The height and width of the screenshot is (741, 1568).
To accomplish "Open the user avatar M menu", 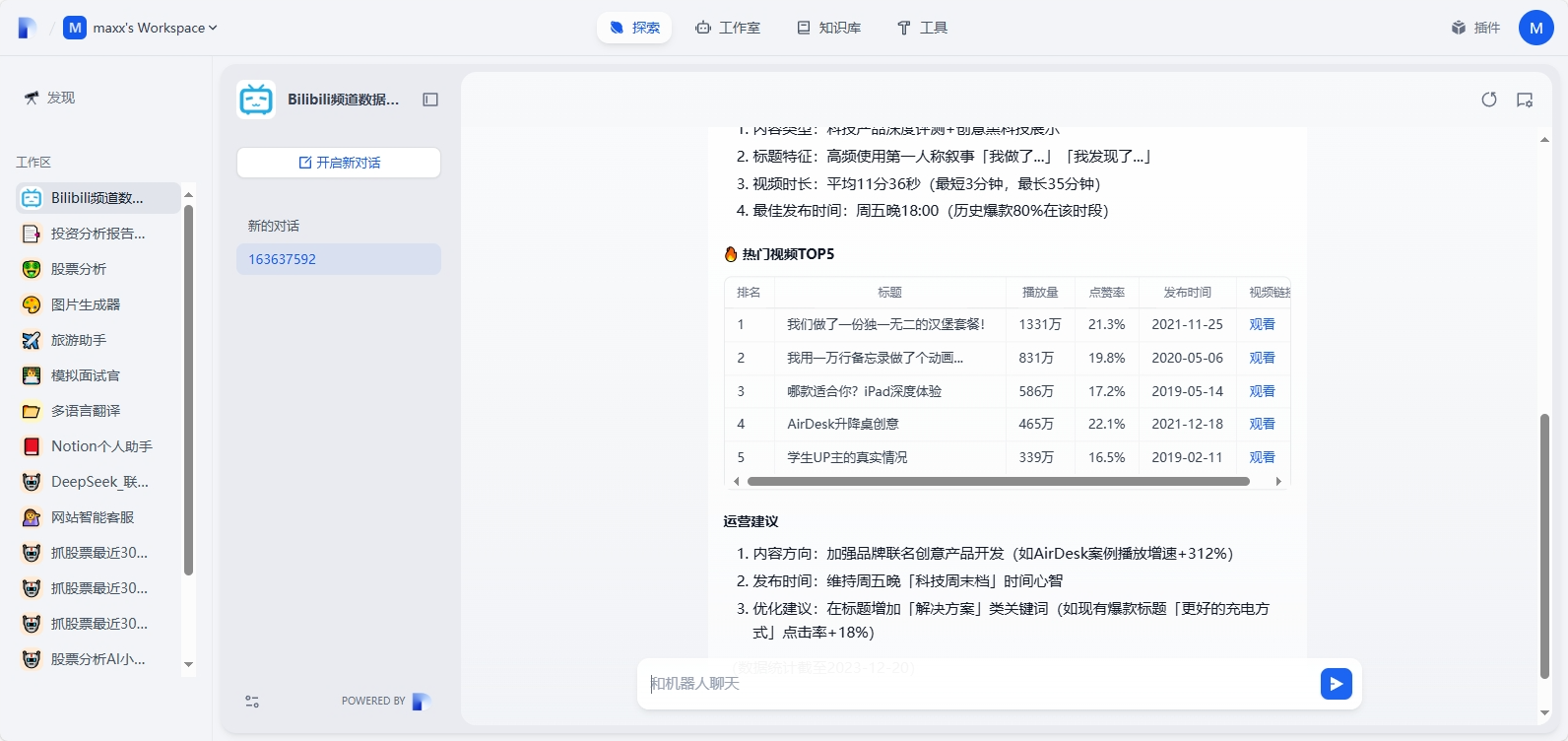I will click(x=1536, y=28).
